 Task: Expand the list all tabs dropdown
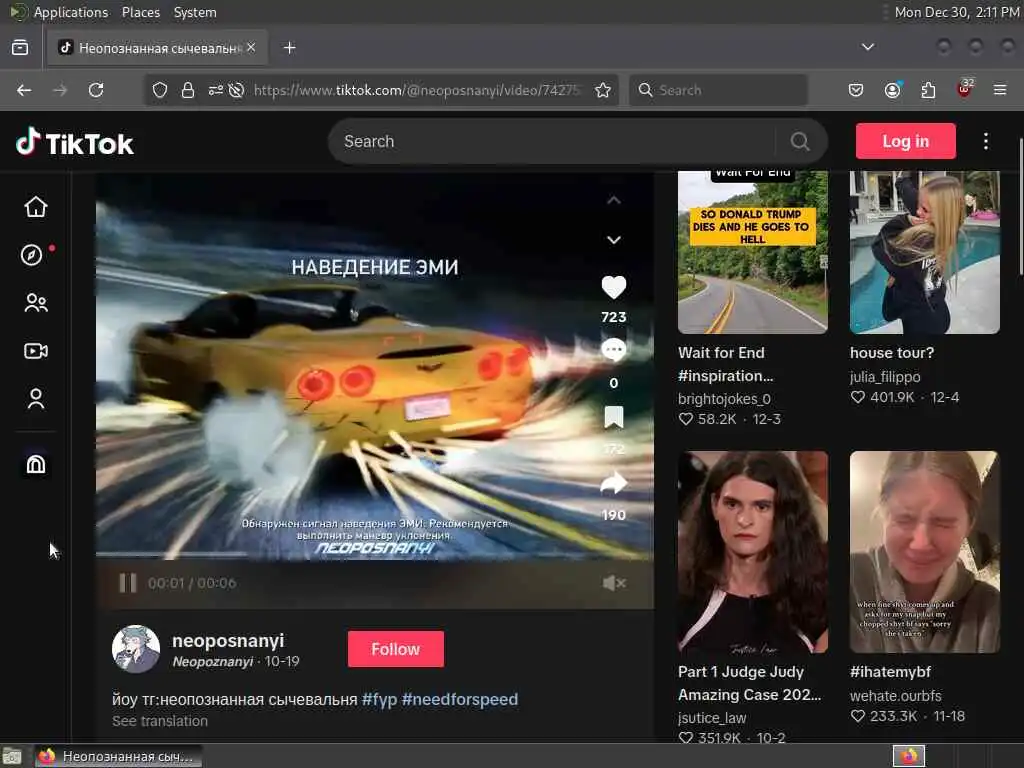click(x=868, y=47)
